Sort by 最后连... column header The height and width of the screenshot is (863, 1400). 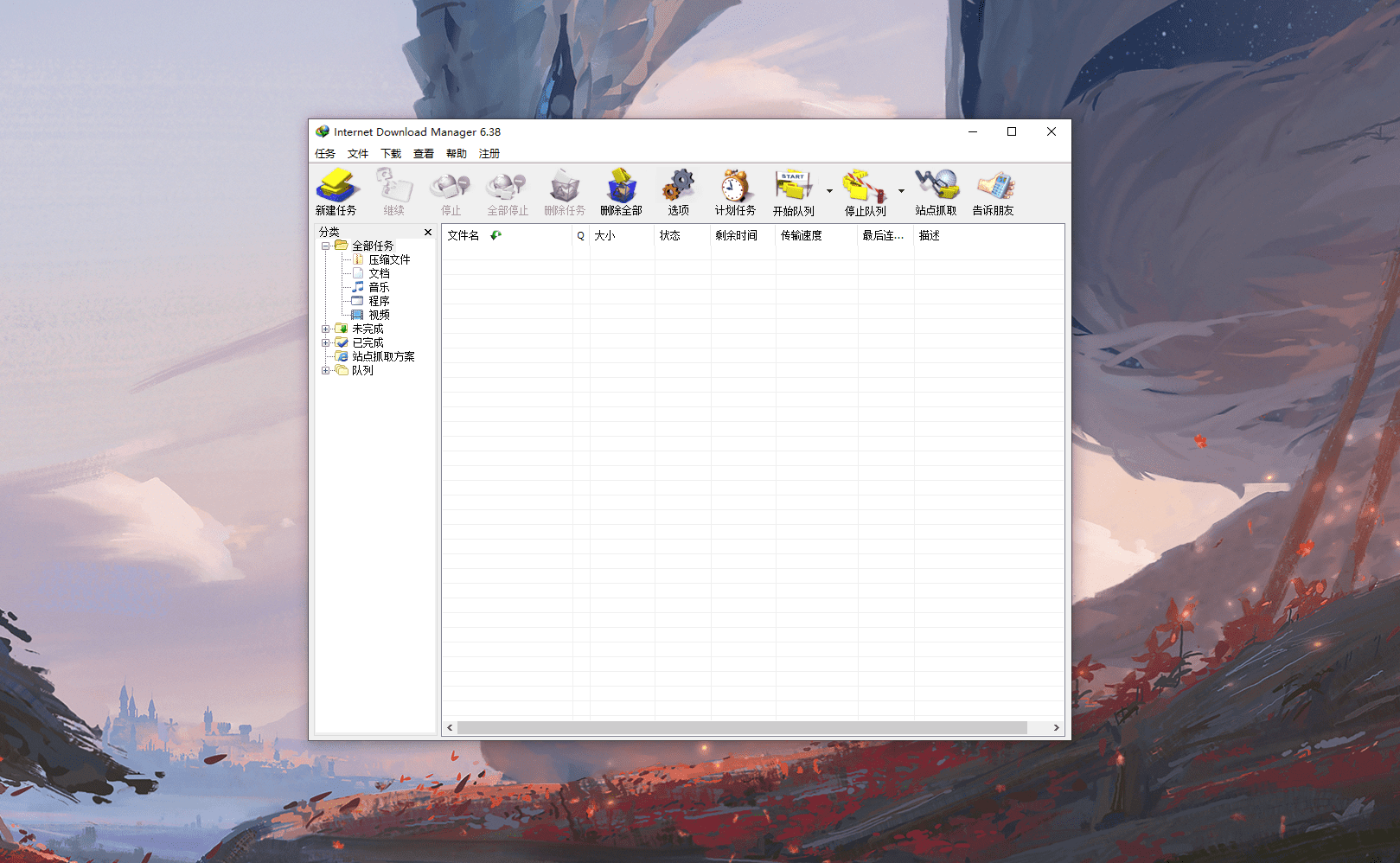pos(886,235)
